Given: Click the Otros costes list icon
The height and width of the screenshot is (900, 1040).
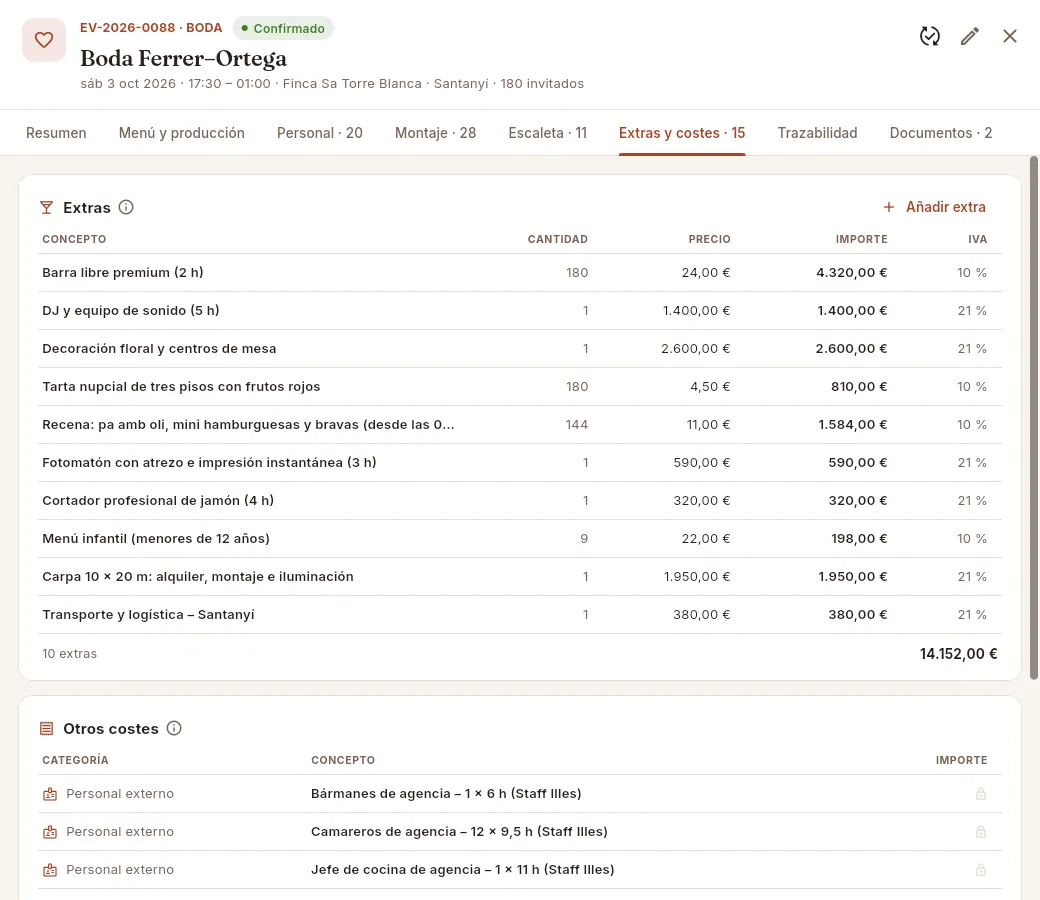Looking at the screenshot, I should 46,728.
